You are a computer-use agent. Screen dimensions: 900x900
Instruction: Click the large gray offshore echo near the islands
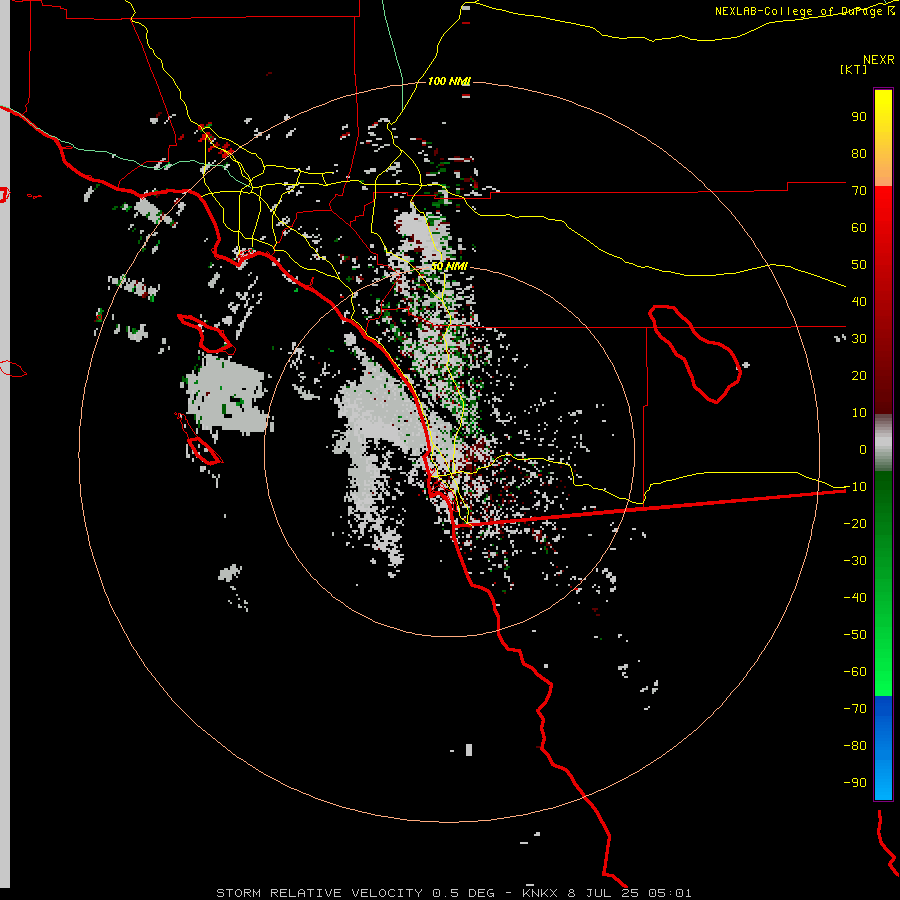226,394
